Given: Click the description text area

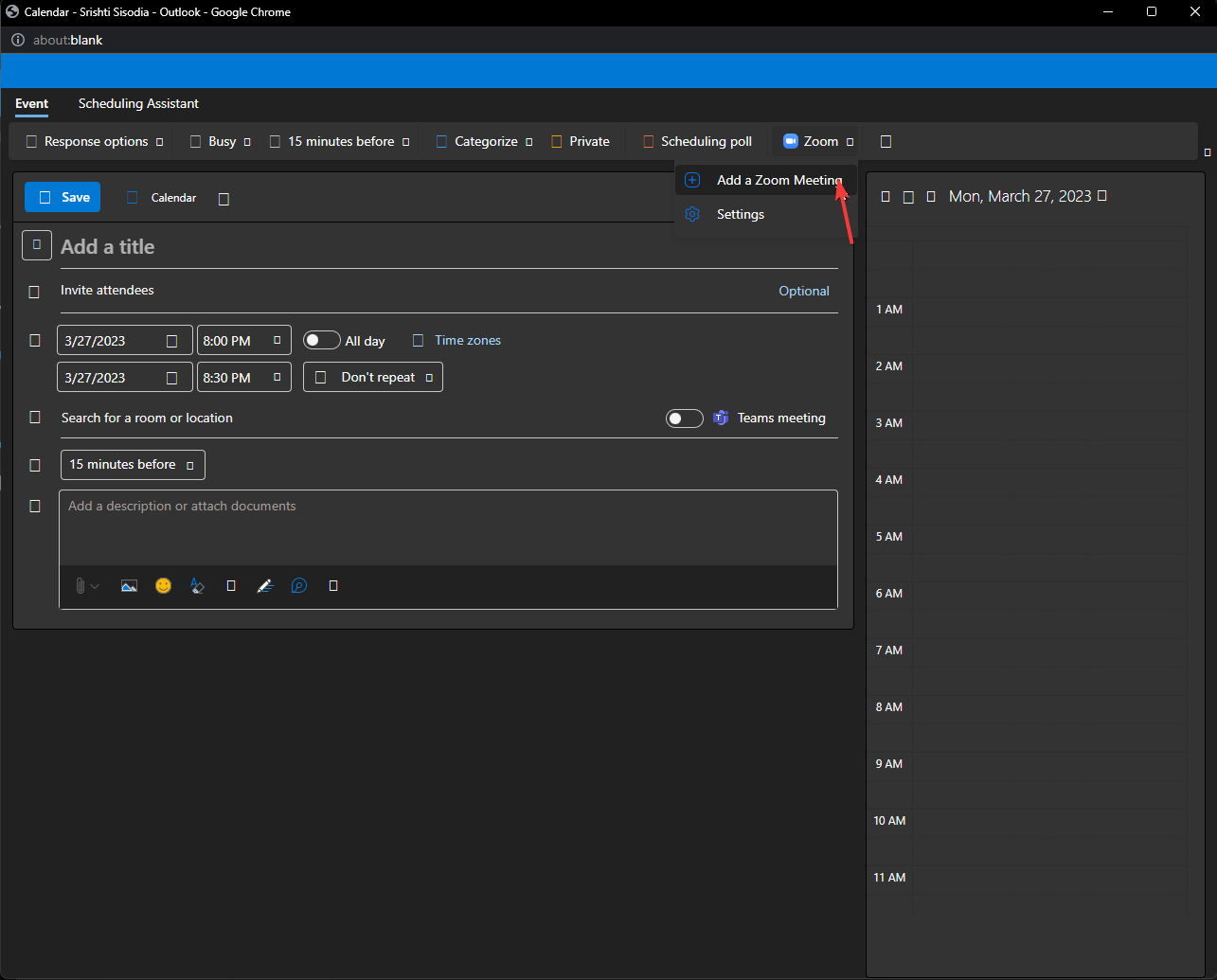Looking at the screenshot, I should (x=448, y=528).
